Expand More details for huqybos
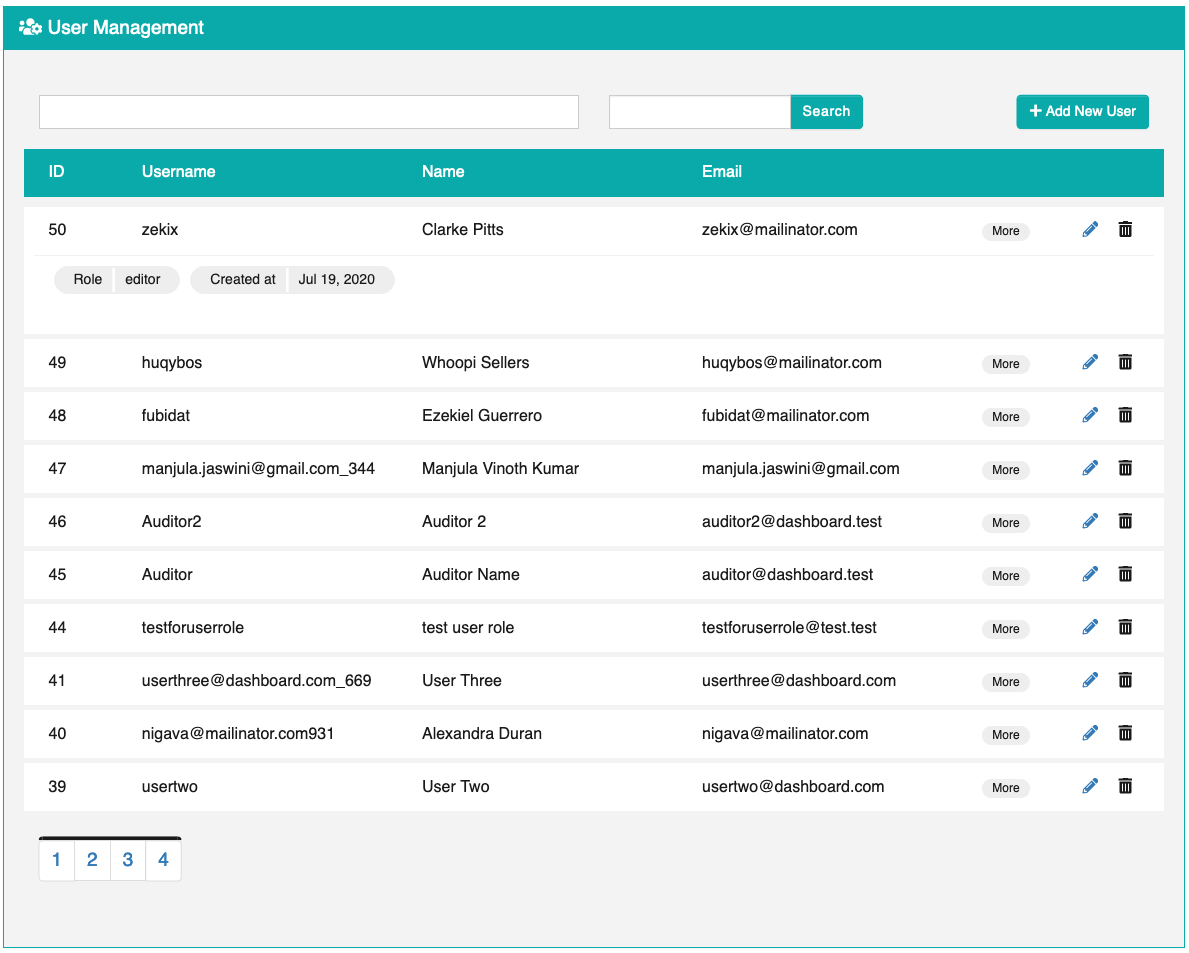1189x953 pixels. click(x=1005, y=364)
